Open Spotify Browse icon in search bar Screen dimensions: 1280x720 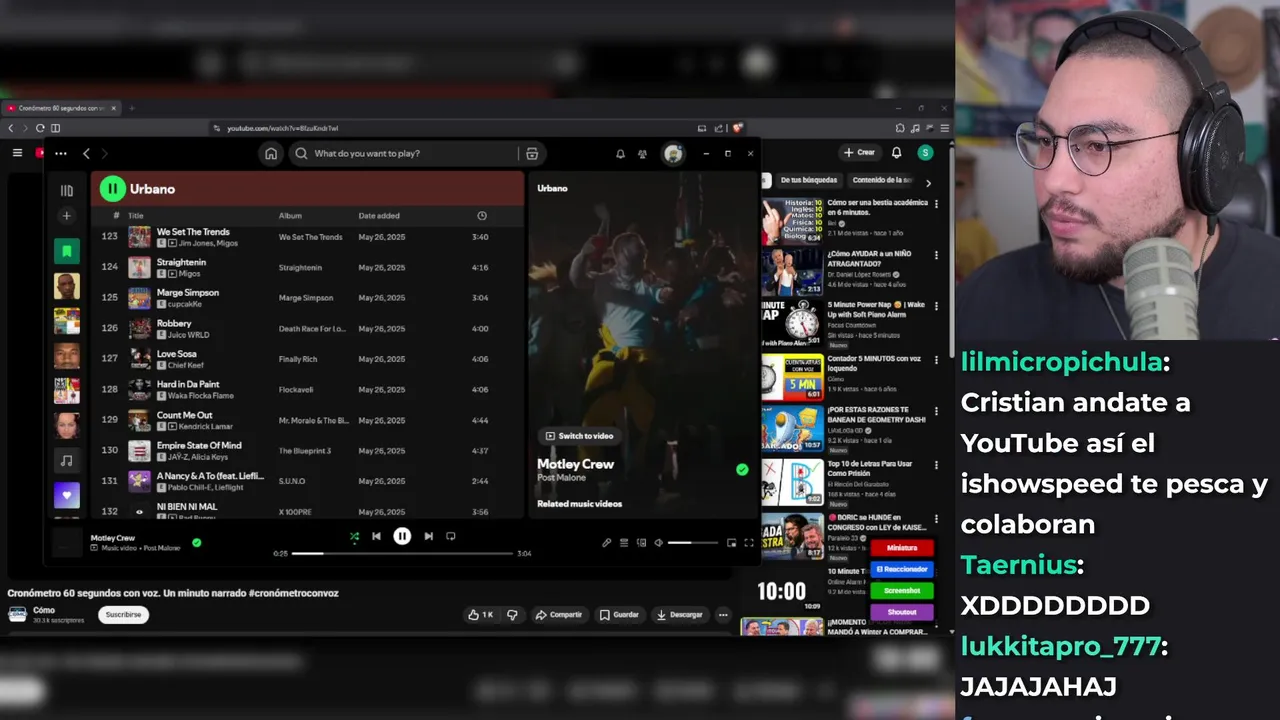coord(532,154)
